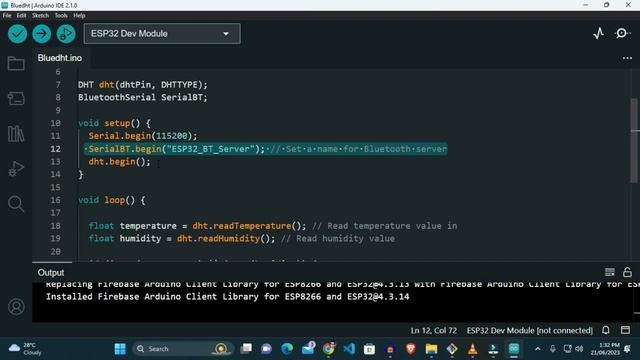
Task: Click the dht.begin(); code line
Action: click(x=119, y=162)
